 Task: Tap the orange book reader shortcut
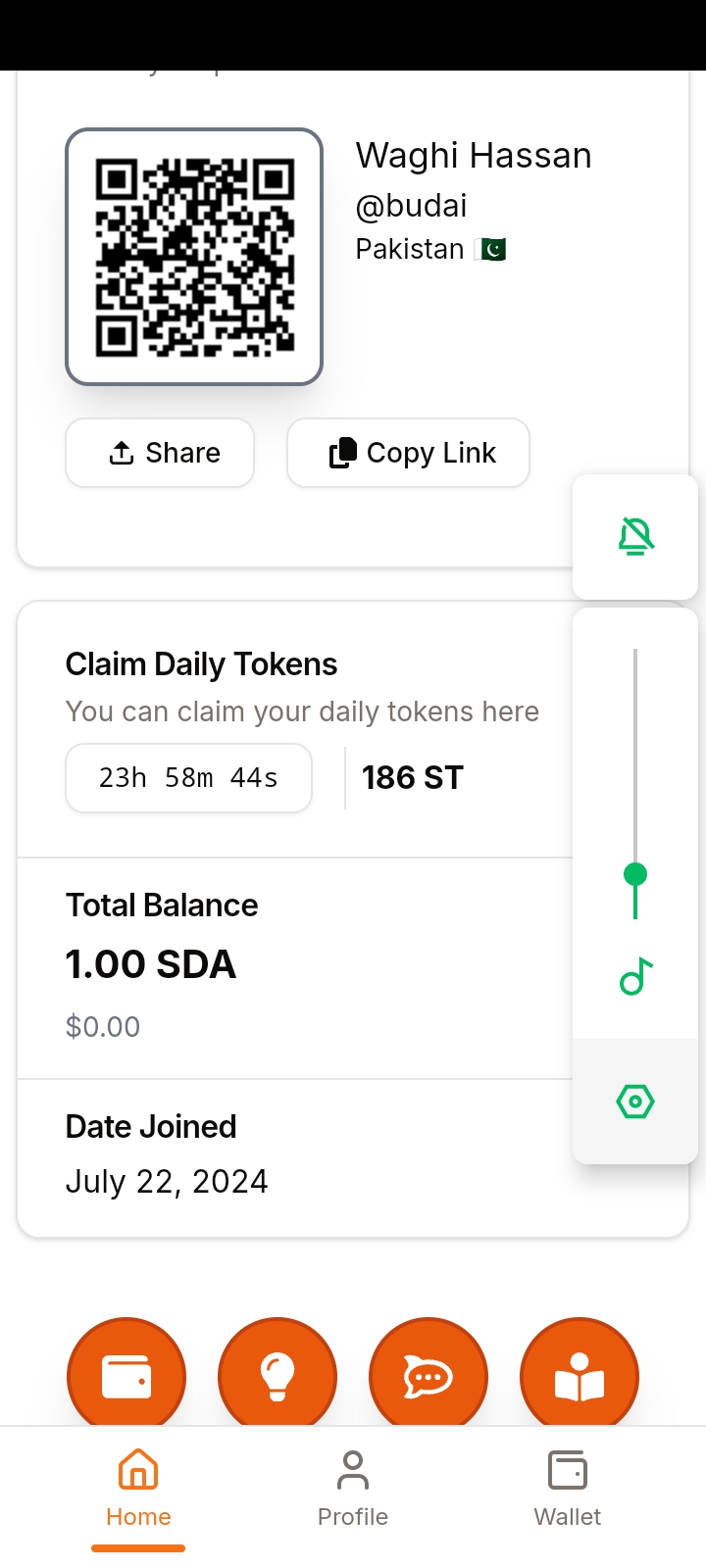580,1376
